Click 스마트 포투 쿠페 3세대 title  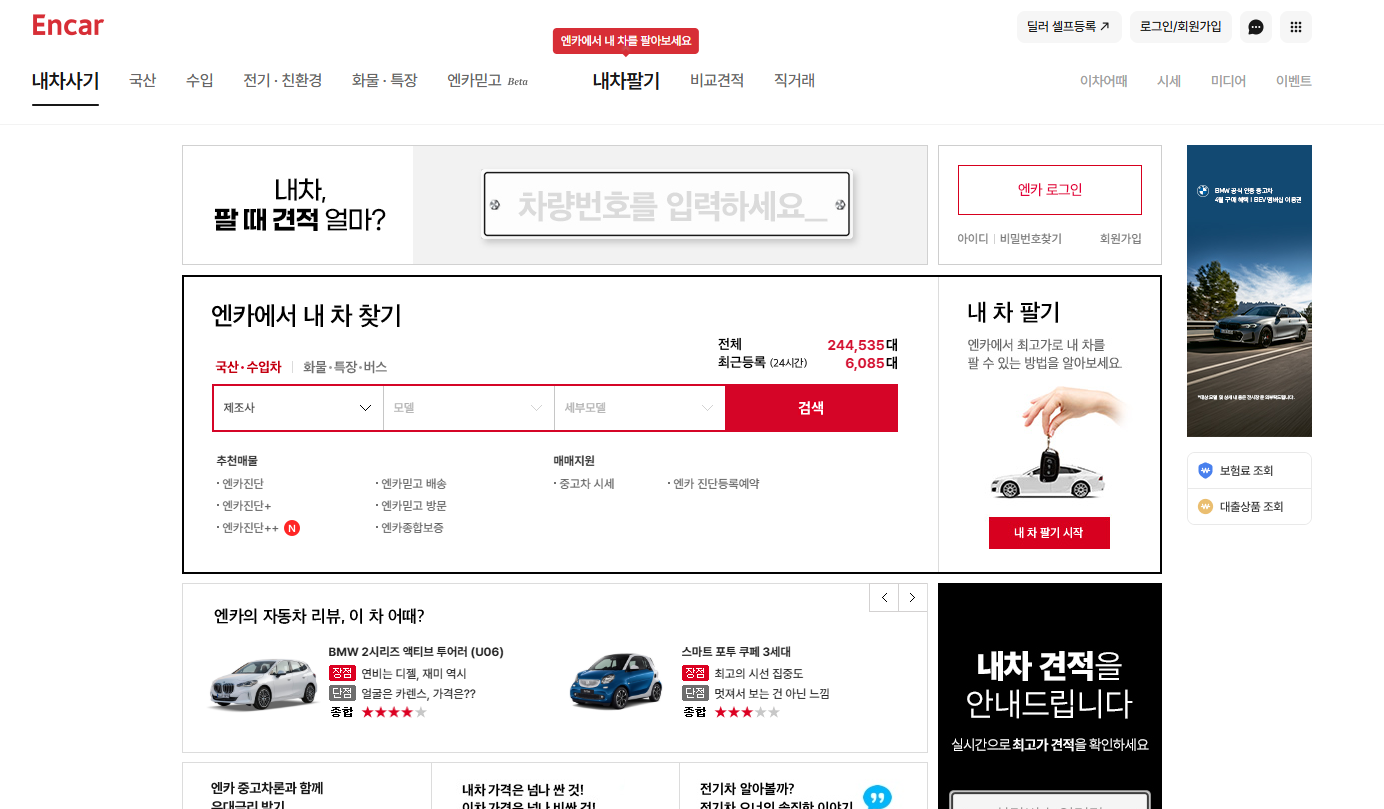click(736, 652)
